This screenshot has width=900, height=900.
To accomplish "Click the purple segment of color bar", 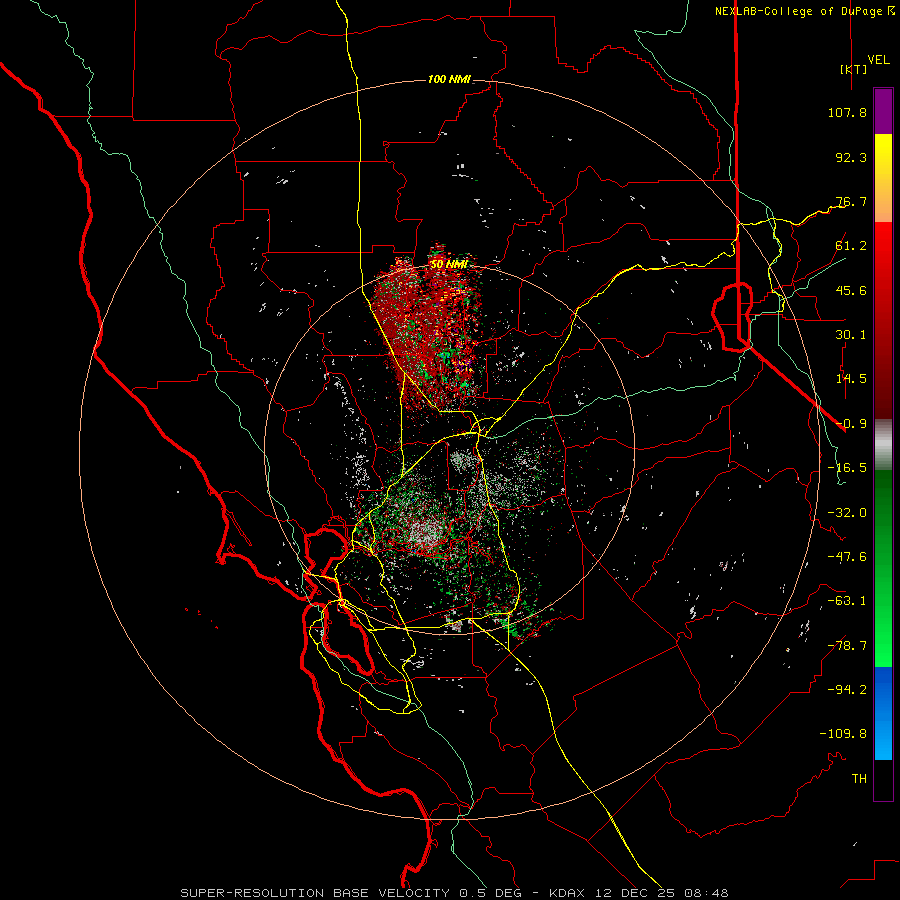I will pos(883,111).
